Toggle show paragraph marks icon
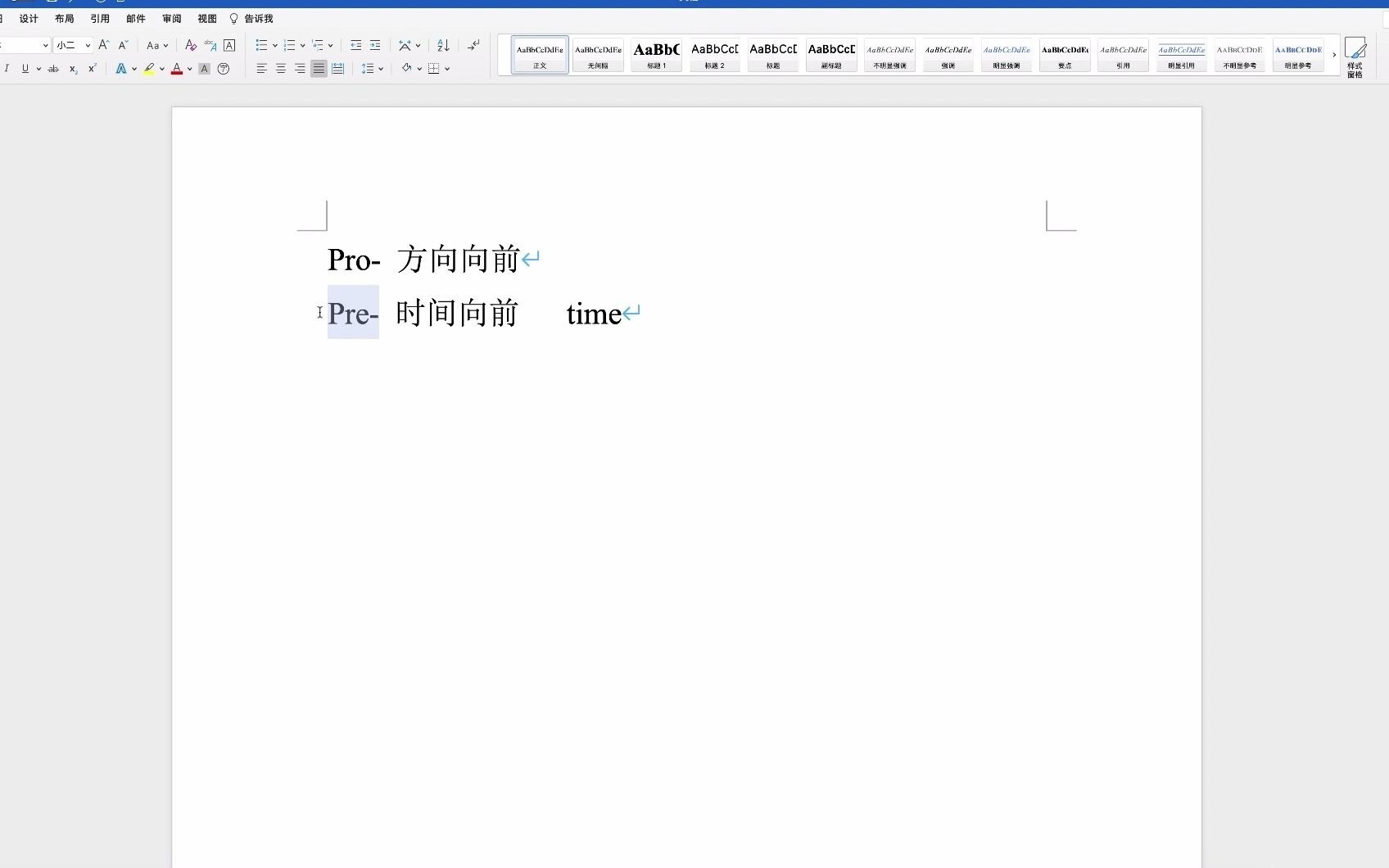The height and width of the screenshot is (868, 1389). tap(473, 45)
